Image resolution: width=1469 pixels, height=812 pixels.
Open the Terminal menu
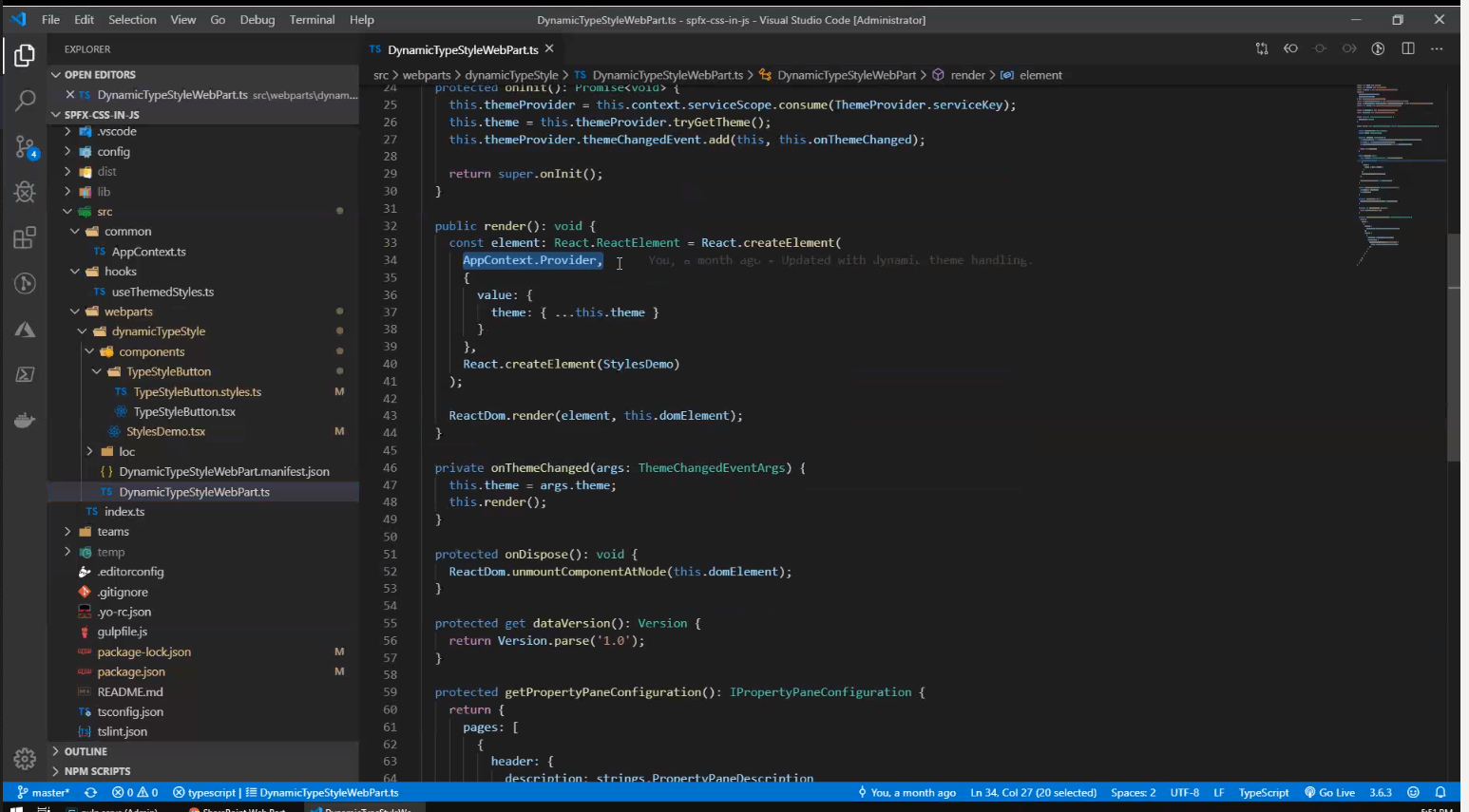pyautogui.click(x=312, y=20)
